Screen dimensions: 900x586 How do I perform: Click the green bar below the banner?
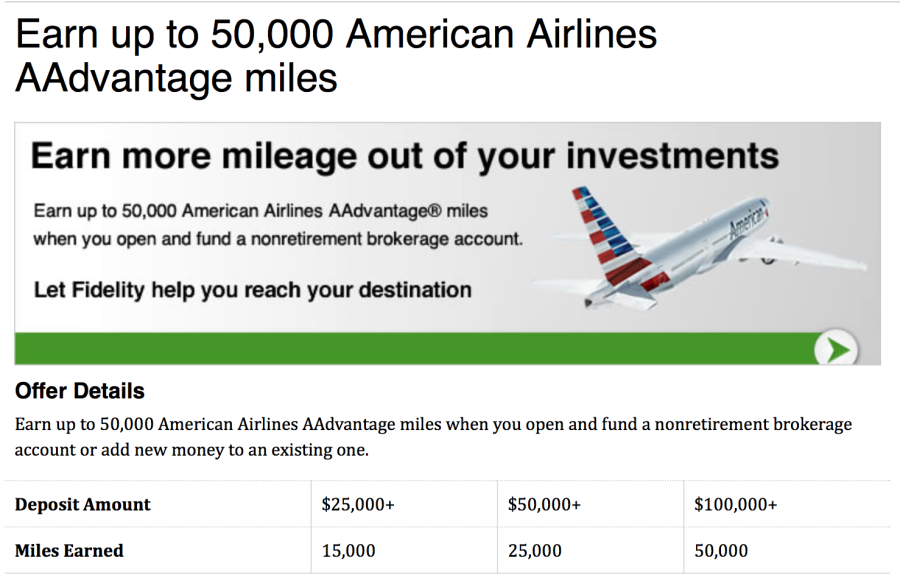pyautogui.click(x=400, y=348)
